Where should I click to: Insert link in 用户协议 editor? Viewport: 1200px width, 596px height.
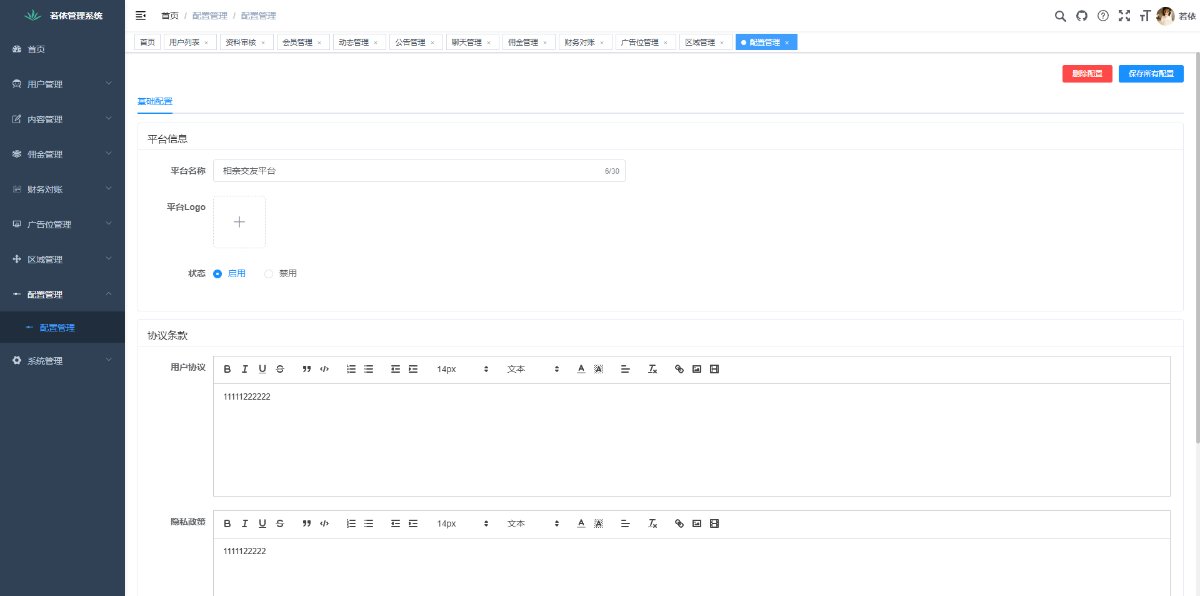point(679,369)
